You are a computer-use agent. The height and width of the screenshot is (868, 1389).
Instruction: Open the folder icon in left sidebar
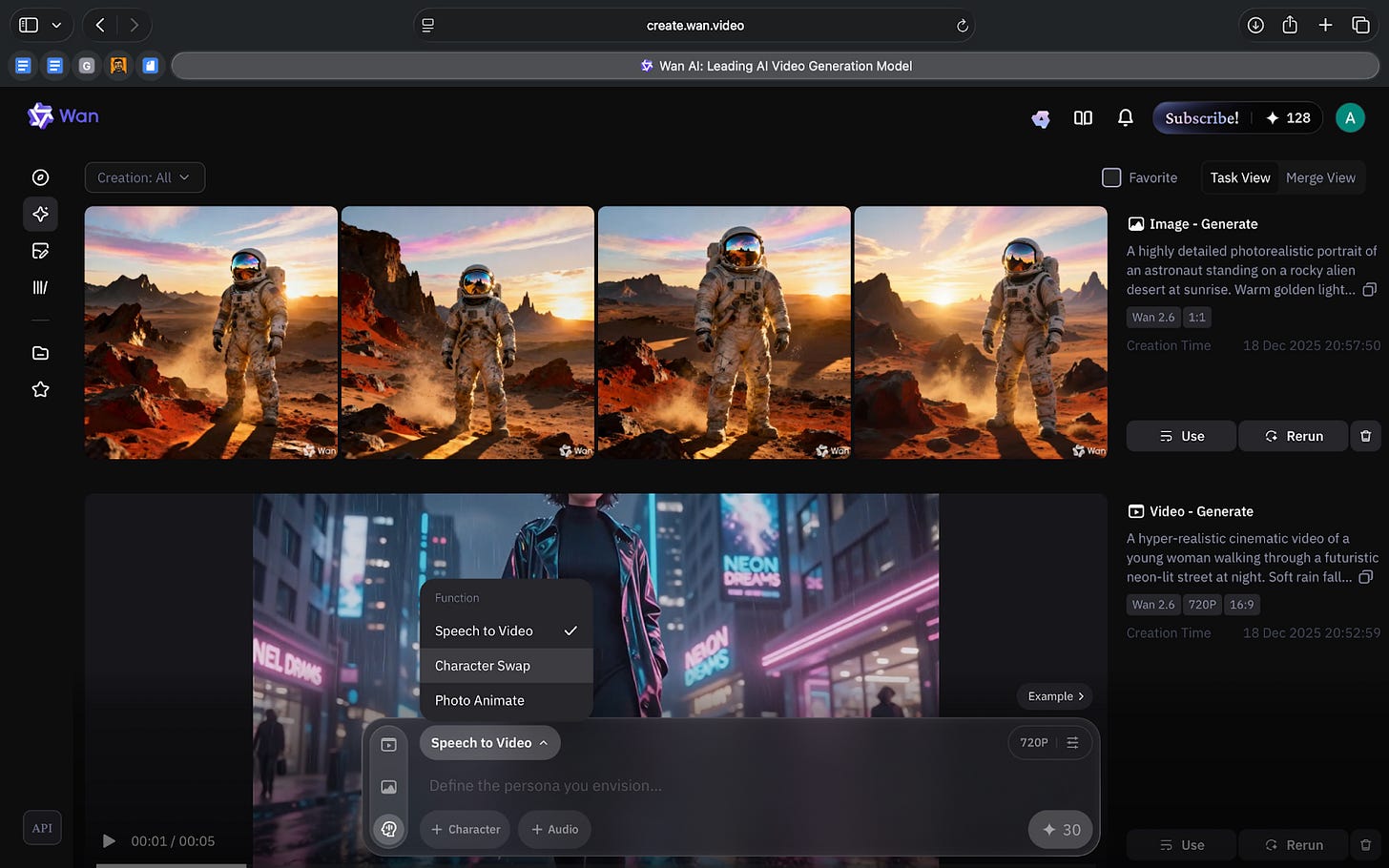[x=40, y=353]
